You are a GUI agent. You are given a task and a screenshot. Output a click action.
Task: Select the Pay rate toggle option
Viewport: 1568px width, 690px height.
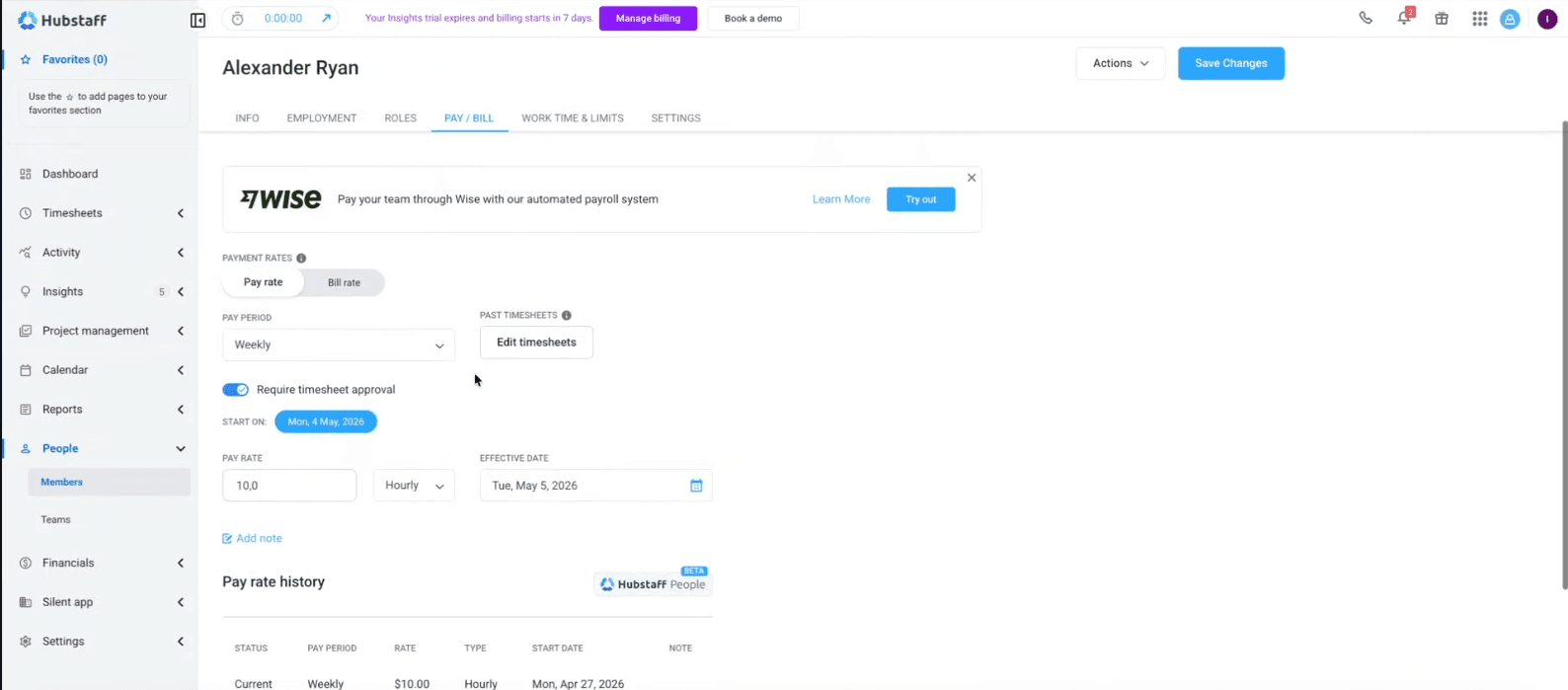(263, 282)
